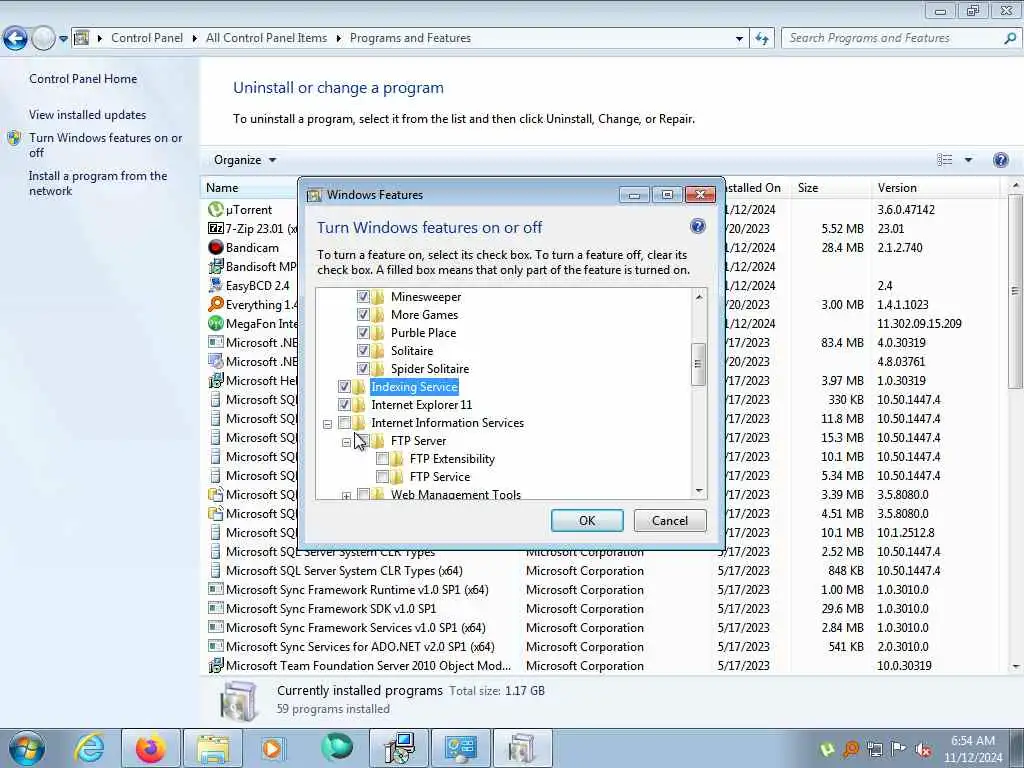The height and width of the screenshot is (768, 1024).
Task: Sort by the Size column header
Action: click(x=829, y=187)
